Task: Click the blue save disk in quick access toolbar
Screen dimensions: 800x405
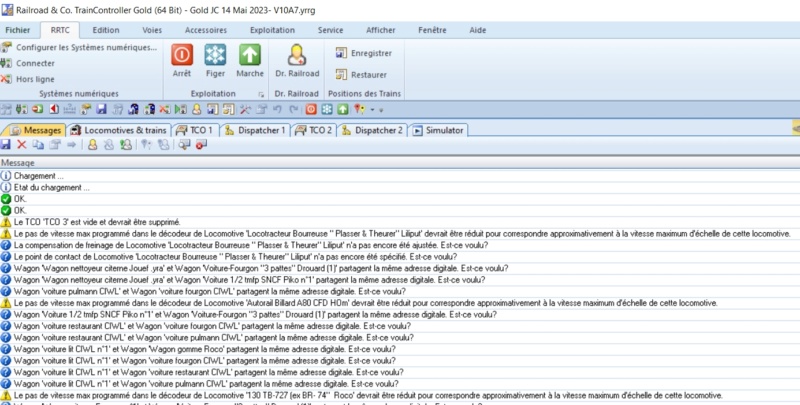Action: (x=101, y=109)
